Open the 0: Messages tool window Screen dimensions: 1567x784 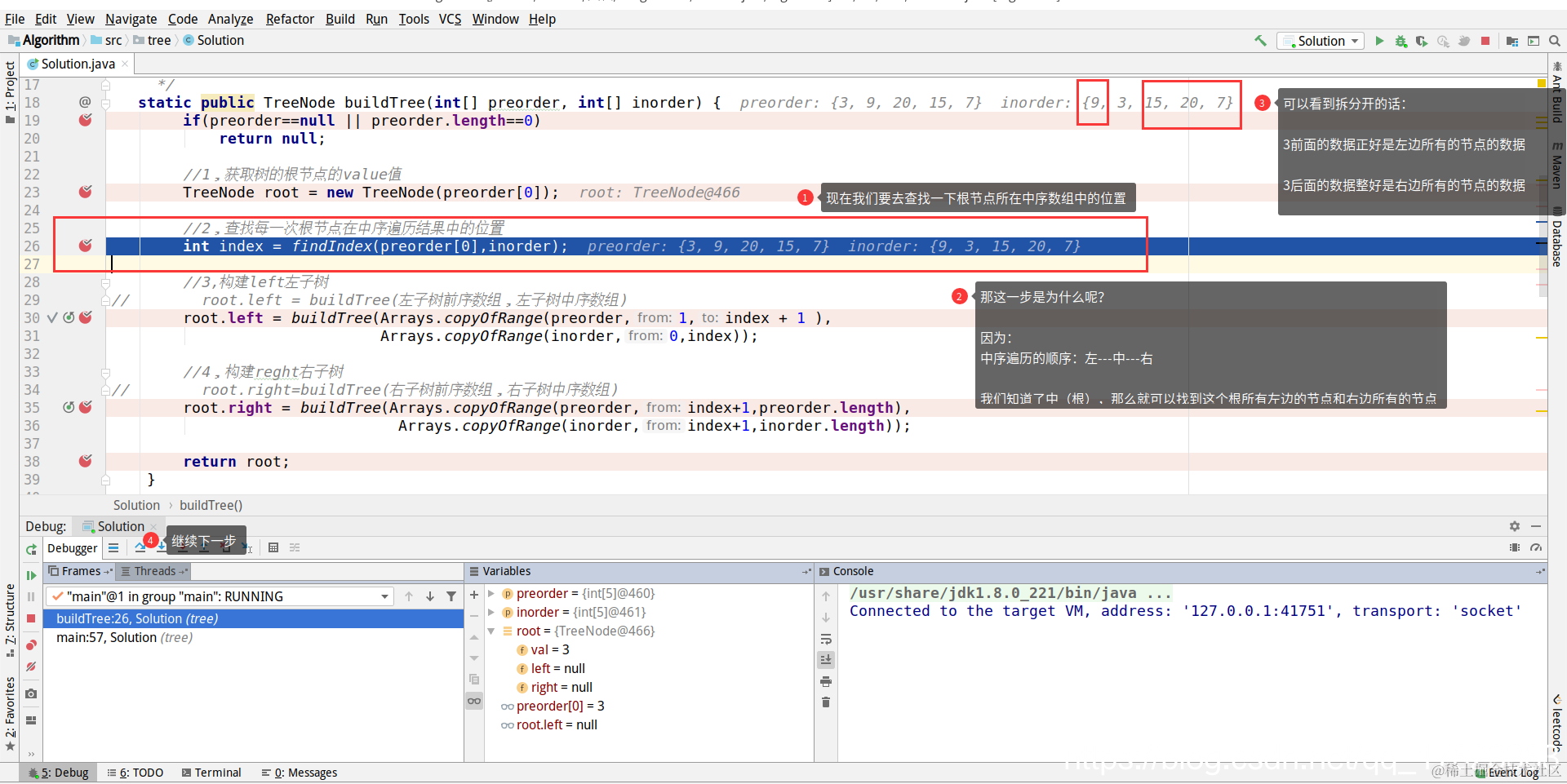(x=300, y=773)
